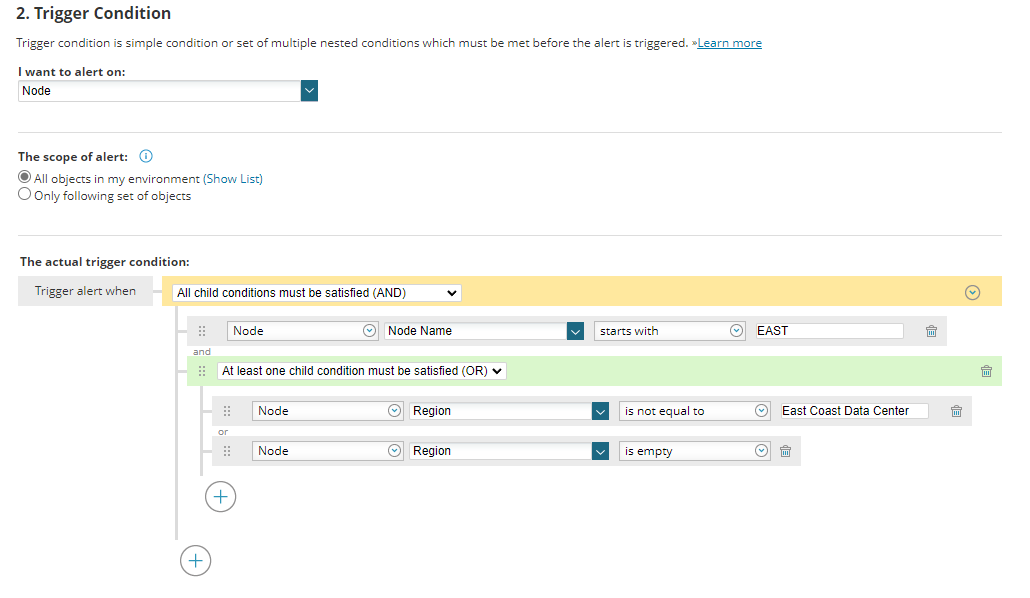Delete the Node Name starts with condition
Screen dimensions: 1030x598
(931, 331)
